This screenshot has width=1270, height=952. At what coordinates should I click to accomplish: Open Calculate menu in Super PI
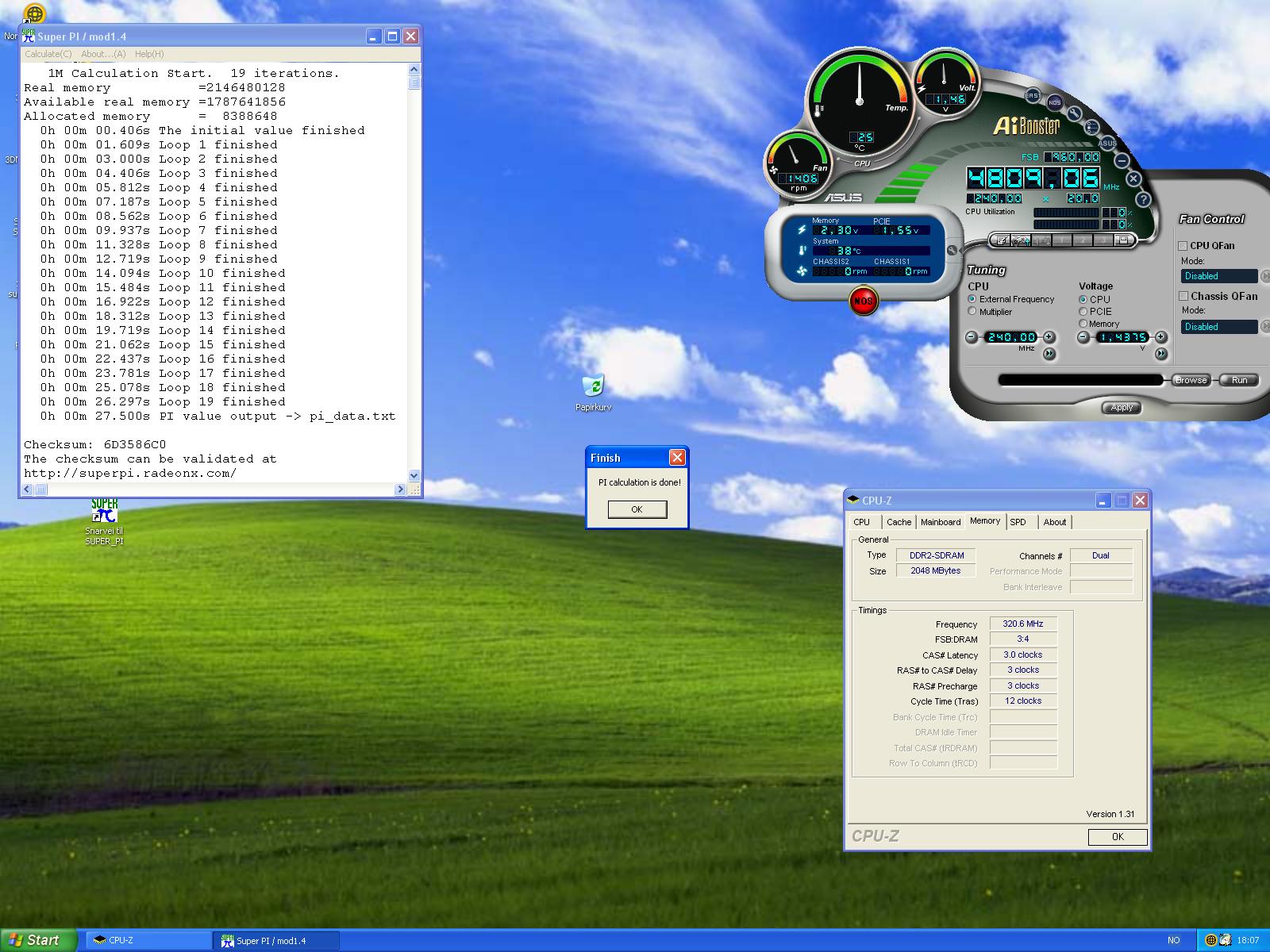click(48, 54)
